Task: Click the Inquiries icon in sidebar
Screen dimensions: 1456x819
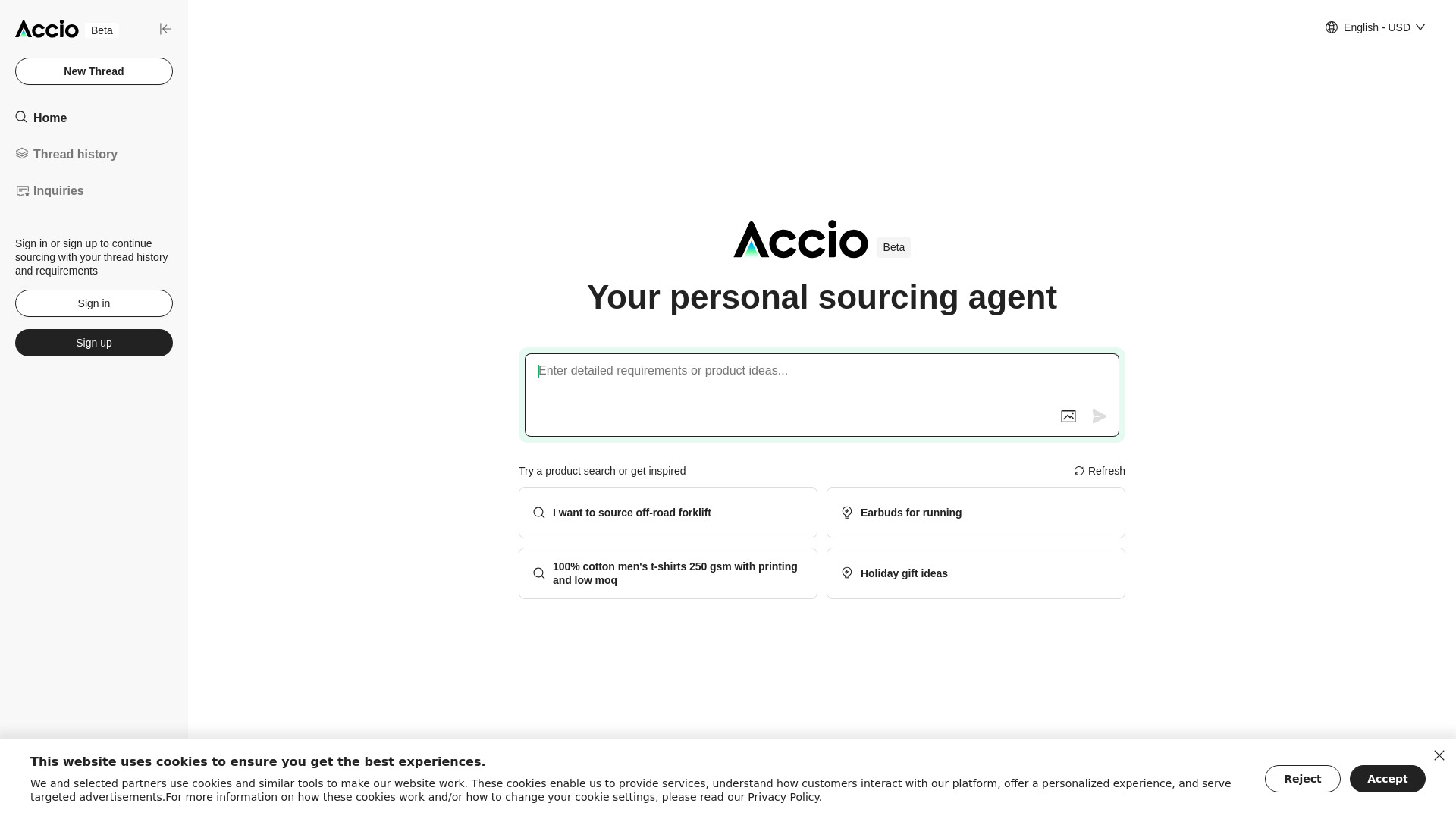Action: pyautogui.click(x=22, y=191)
